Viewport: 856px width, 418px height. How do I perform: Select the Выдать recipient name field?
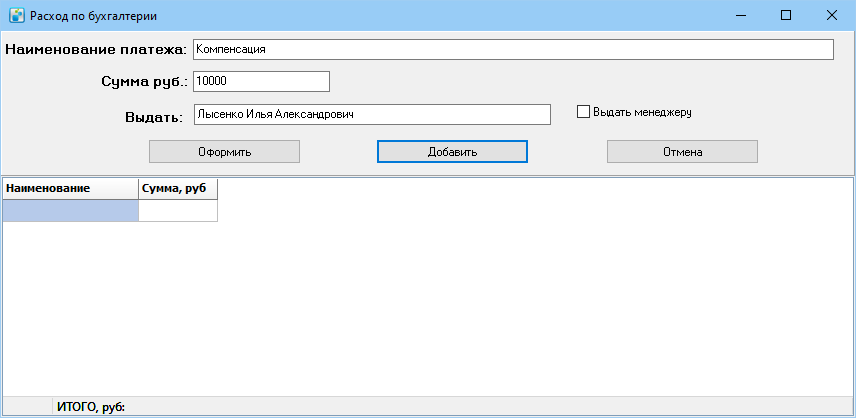[x=372, y=115]
